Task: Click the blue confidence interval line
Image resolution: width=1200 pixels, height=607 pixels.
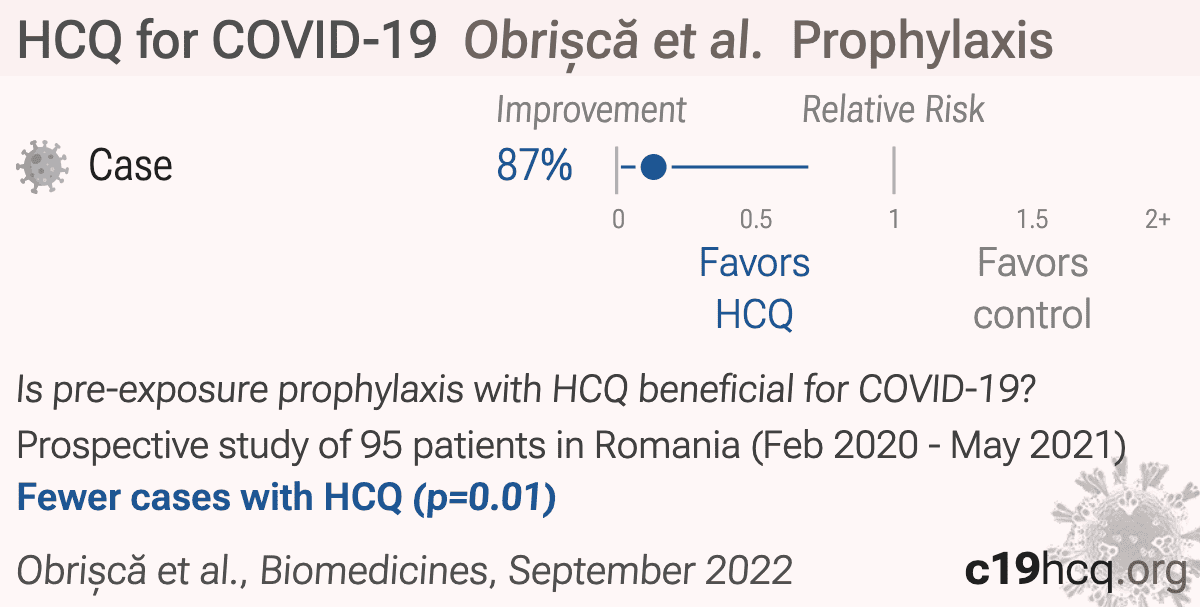Action: pos(715,166)
